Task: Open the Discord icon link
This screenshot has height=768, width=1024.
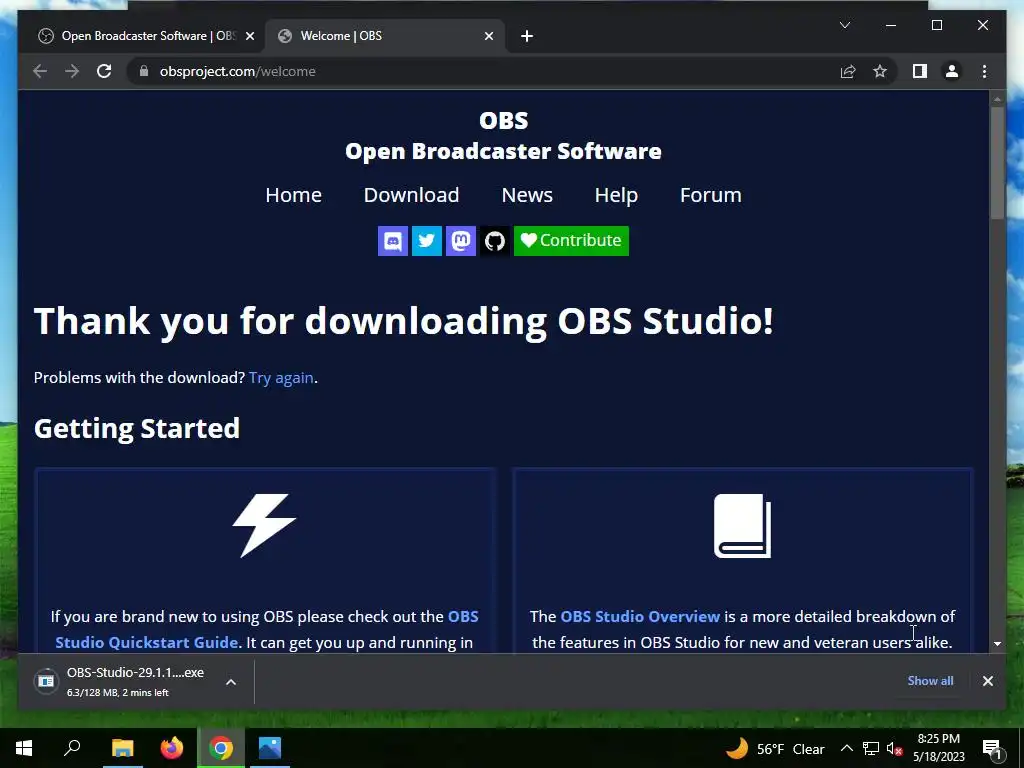Action: click(x=392, y=241)
